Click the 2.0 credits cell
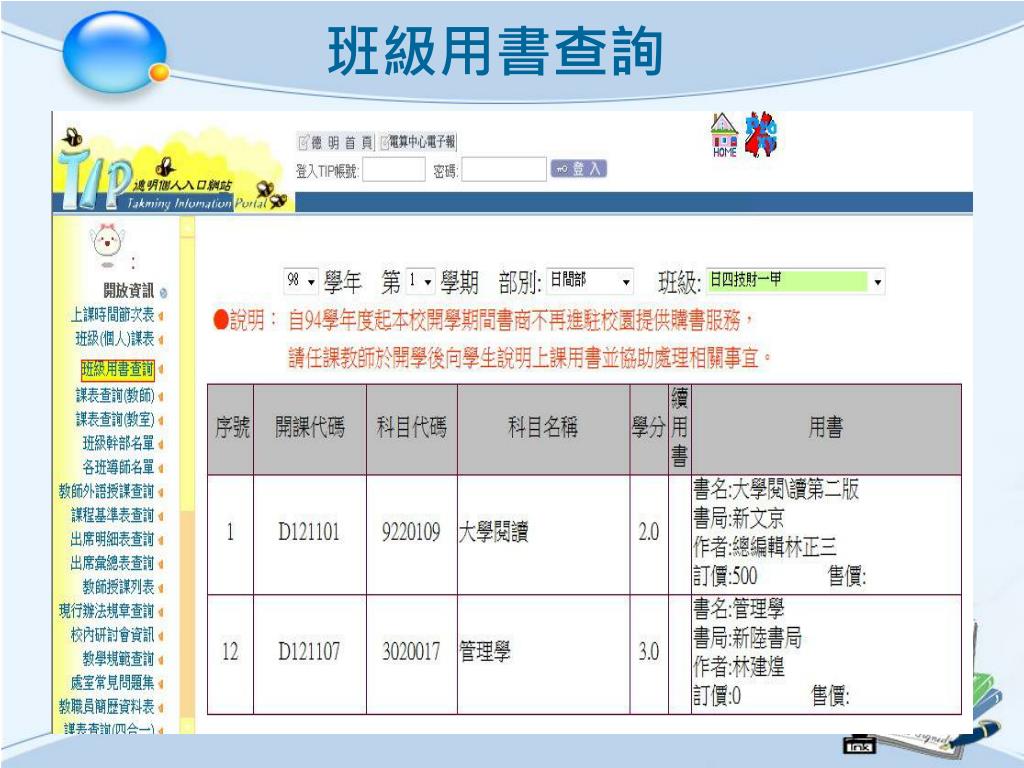1024x768 pixels. [648, 533]
